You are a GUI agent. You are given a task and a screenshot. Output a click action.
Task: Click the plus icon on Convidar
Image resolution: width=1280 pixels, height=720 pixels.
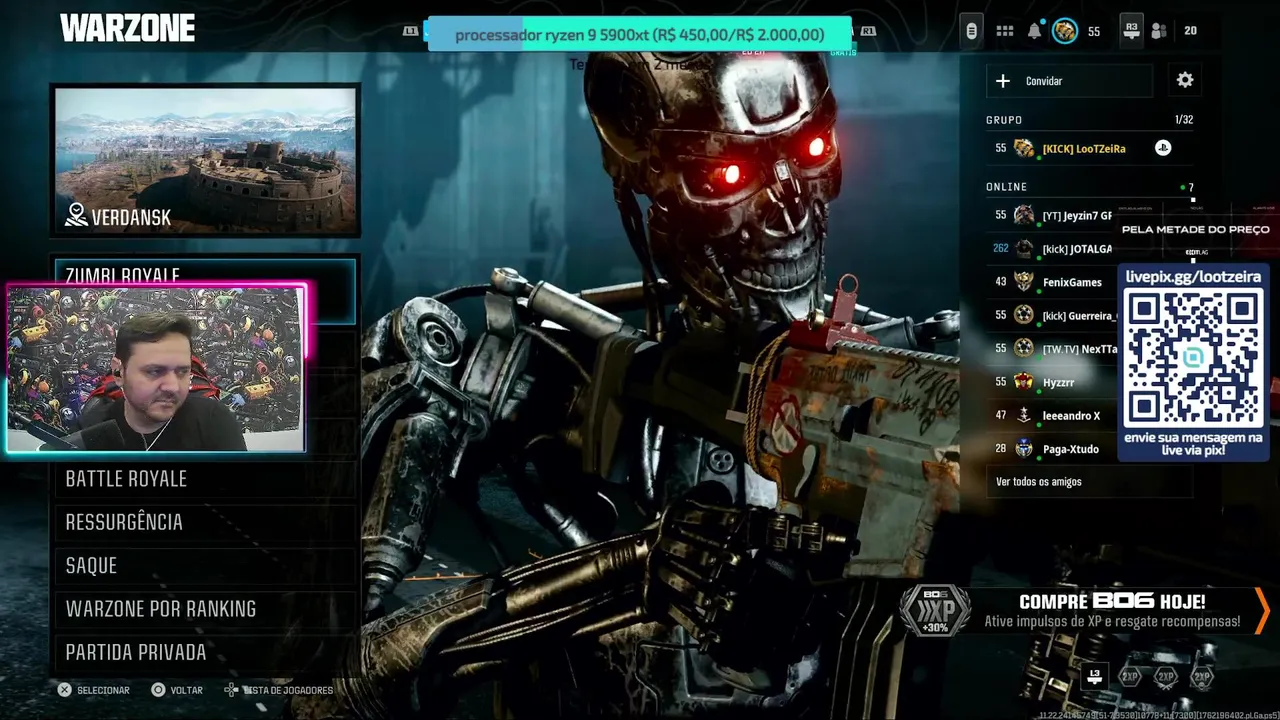click(x=1003, y=81)
